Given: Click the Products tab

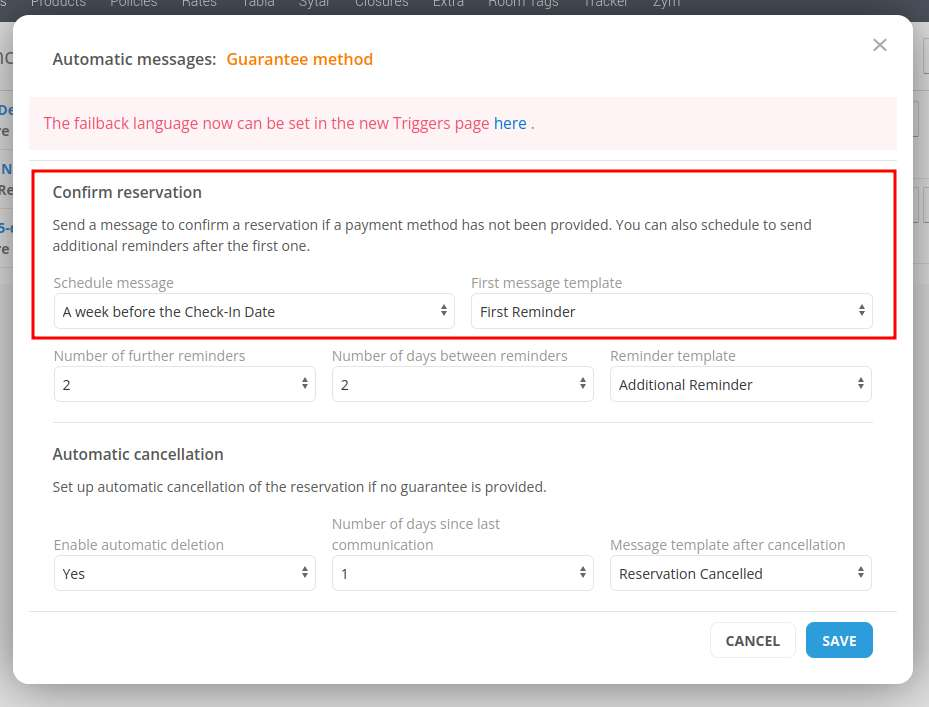Looking at the screenshot, I should (x=58, y=4).
